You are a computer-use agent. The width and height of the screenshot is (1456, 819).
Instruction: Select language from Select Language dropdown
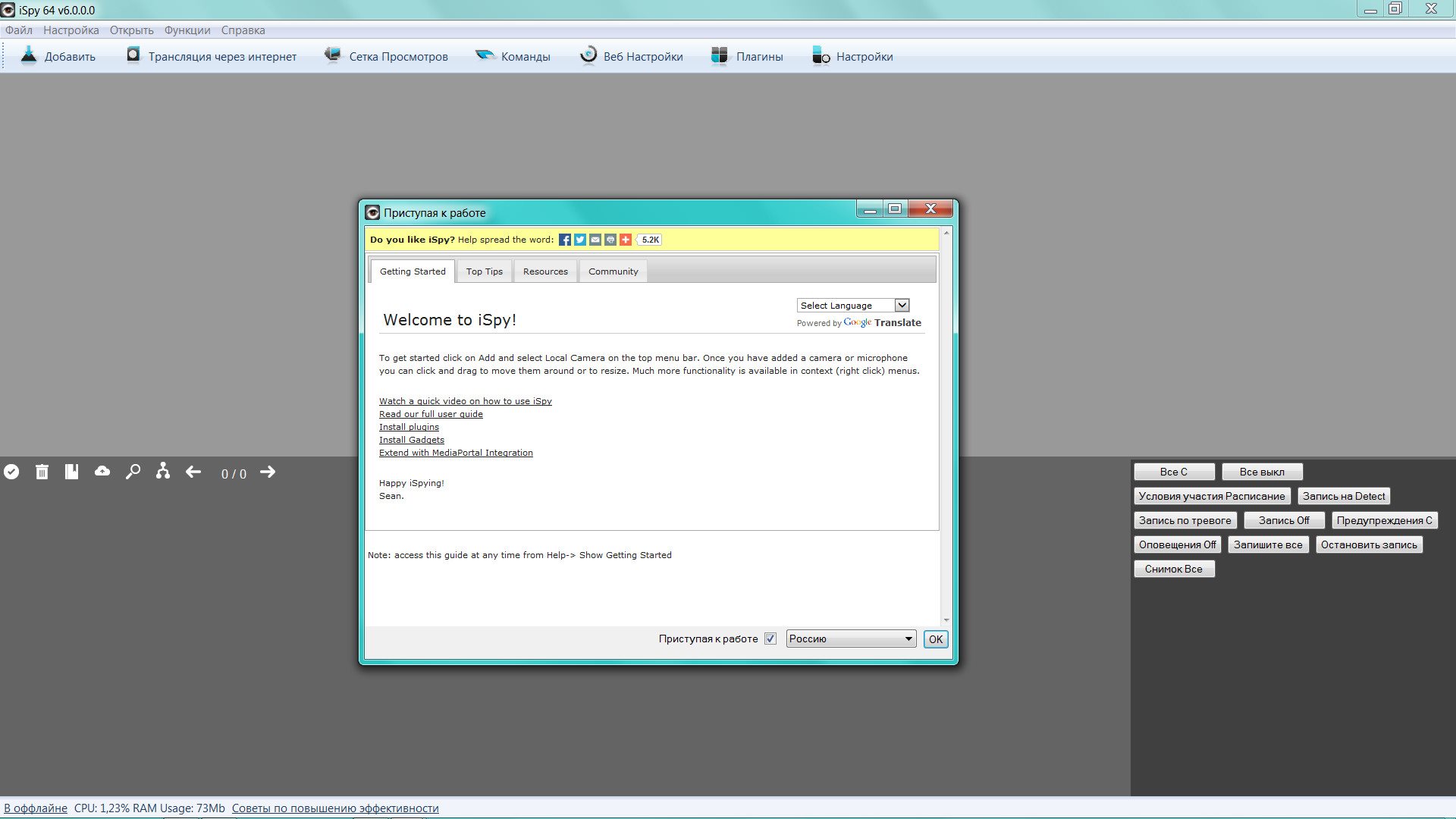pyautogui.click(x=852, y=305)
